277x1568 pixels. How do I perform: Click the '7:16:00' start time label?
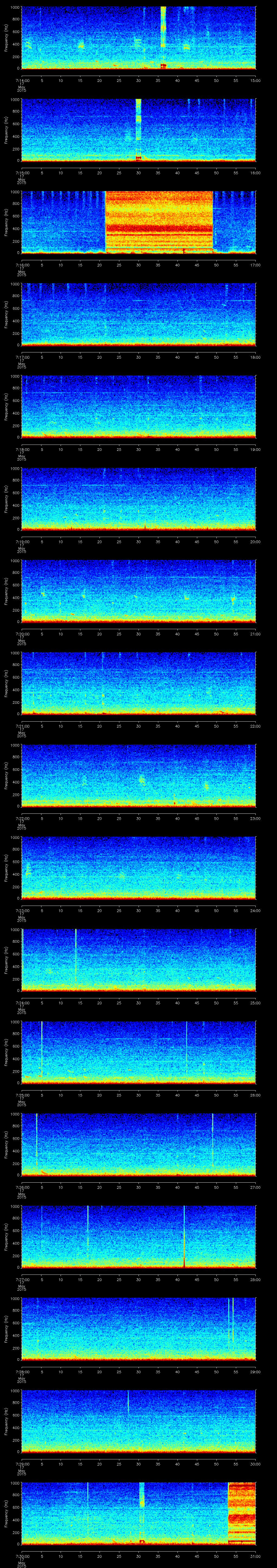click(x=22, y=265)
